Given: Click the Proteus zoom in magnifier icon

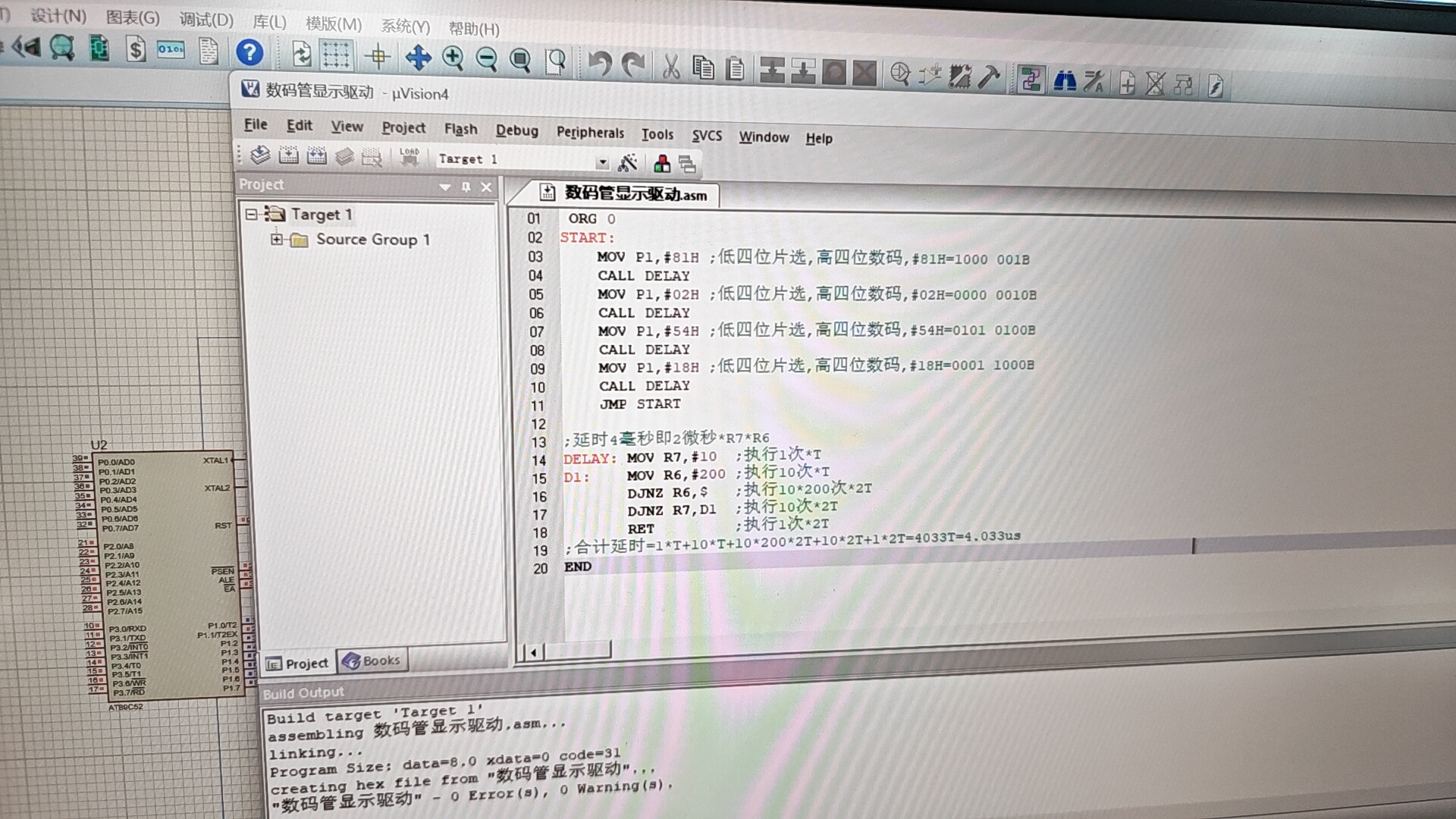Looking at the screenshot, I should pyautogui.click(x=453, y=58).
